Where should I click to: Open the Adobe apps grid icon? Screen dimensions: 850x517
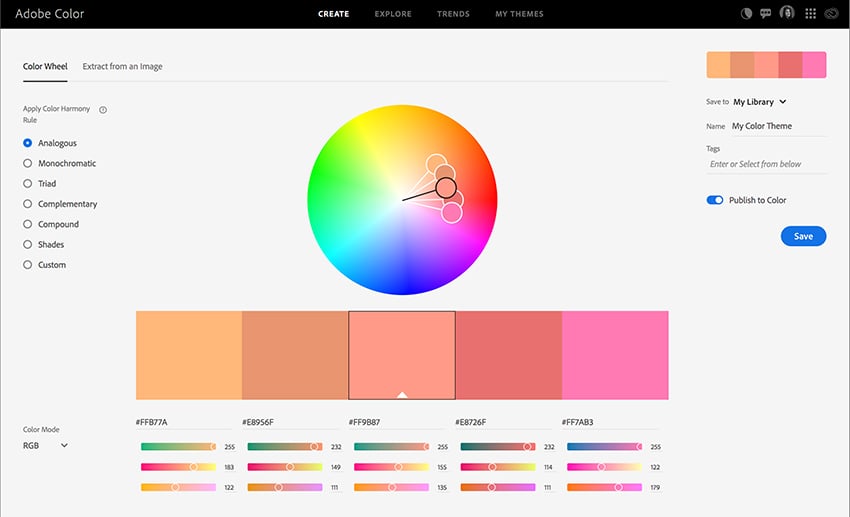(x=810, y=14)
